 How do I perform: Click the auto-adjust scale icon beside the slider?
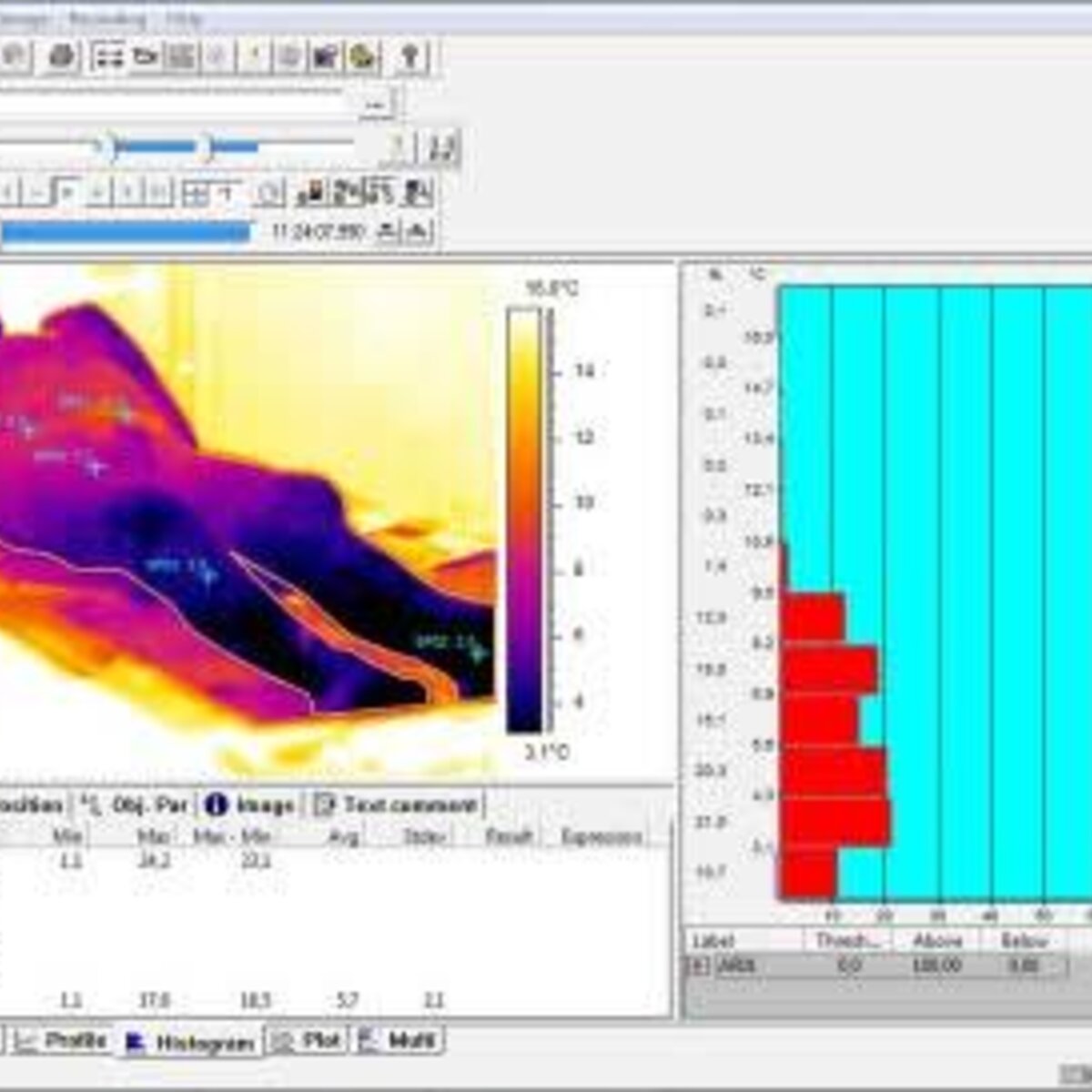(x=443, y=147)
